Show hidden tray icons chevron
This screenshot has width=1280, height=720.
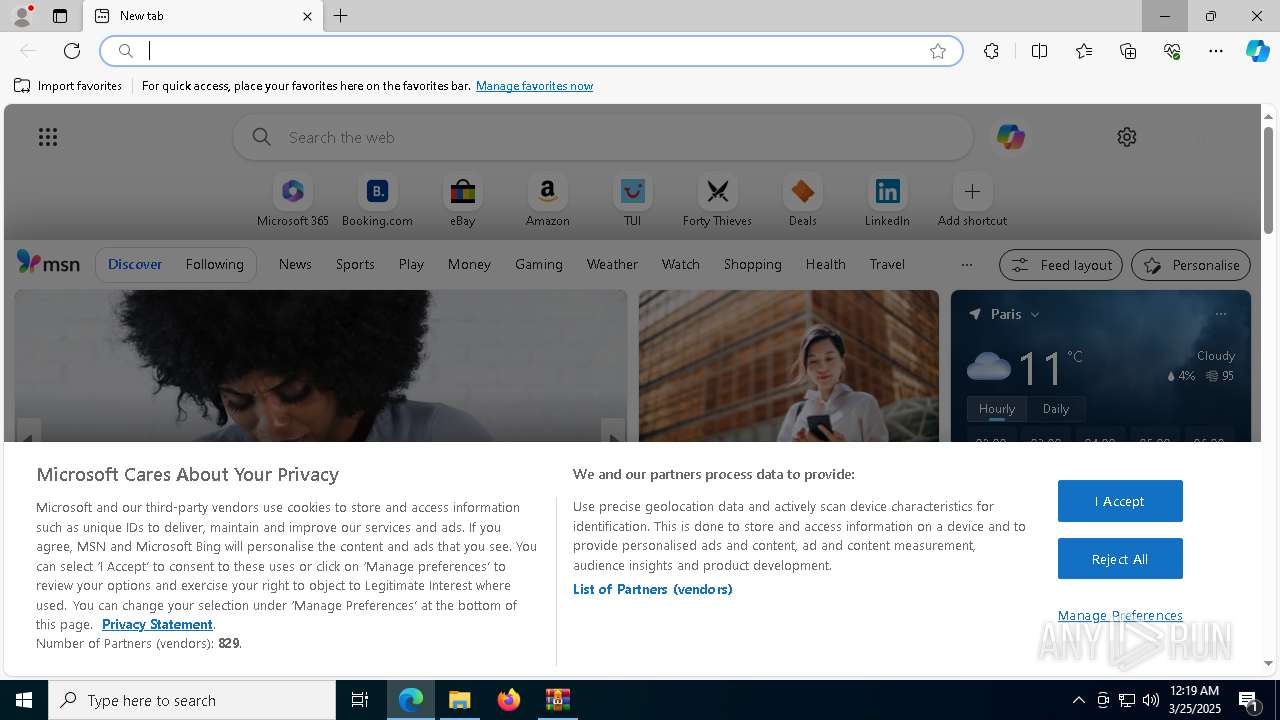pyautogui.click(x=1078, y=700)
